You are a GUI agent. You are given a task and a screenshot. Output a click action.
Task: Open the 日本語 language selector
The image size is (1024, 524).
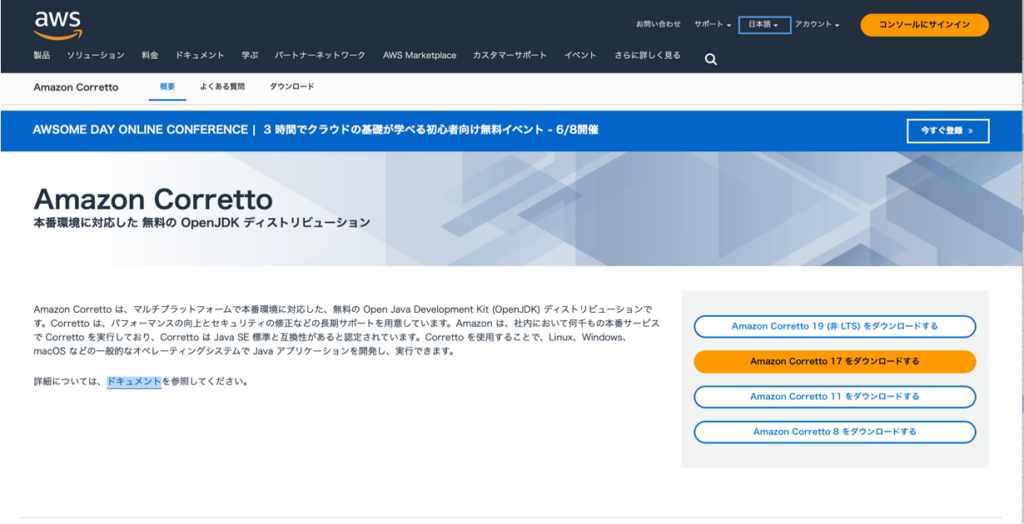(x=764, y=24)
